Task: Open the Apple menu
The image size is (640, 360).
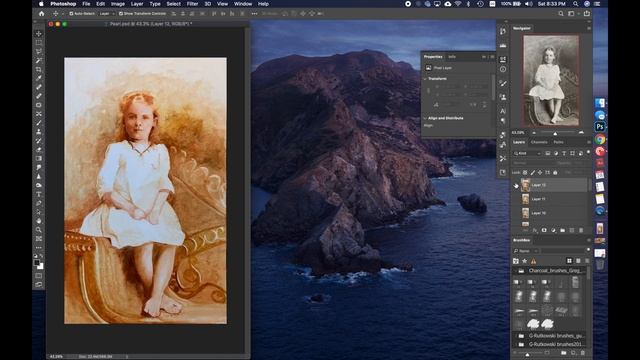Action: point(41,4)
